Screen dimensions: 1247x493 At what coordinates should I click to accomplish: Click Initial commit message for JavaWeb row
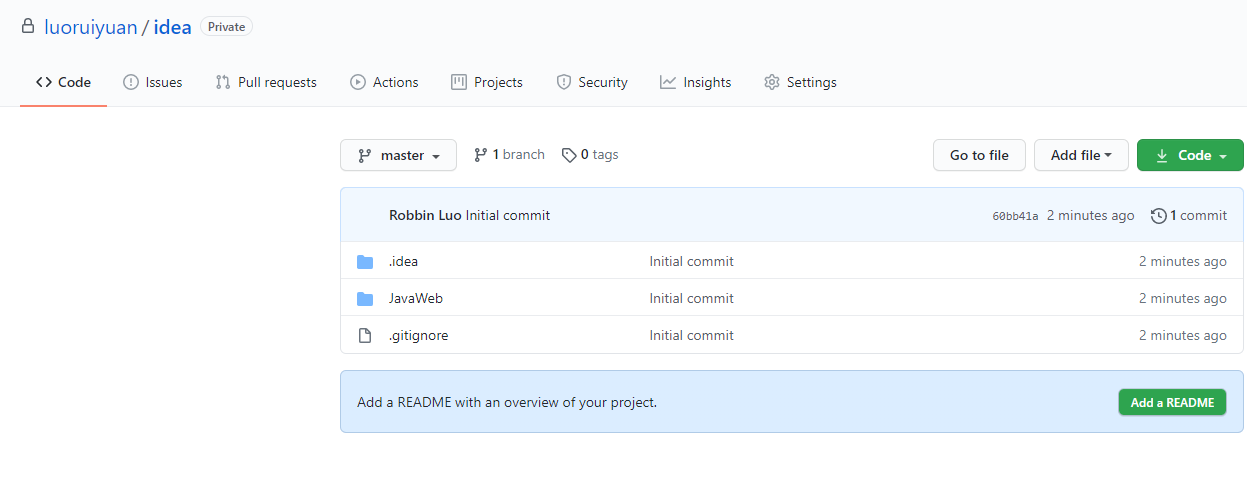click(x=691, y=298)
